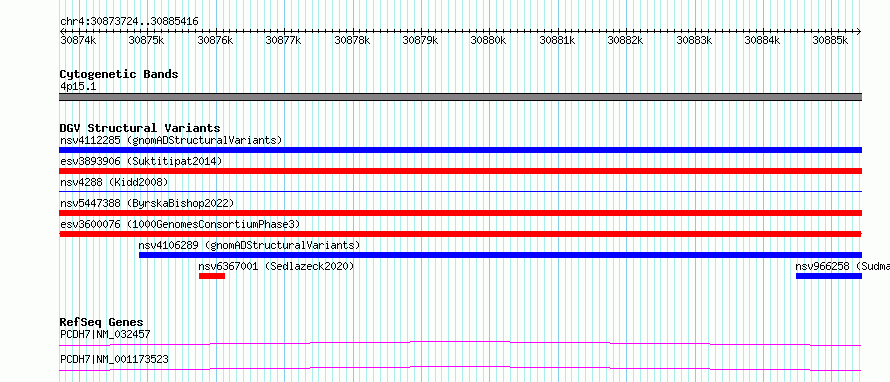The height and width of the screenshot is (382, 890).
Task: Click the 30879k ruler tick label
Action: click(x=420, y=40)
